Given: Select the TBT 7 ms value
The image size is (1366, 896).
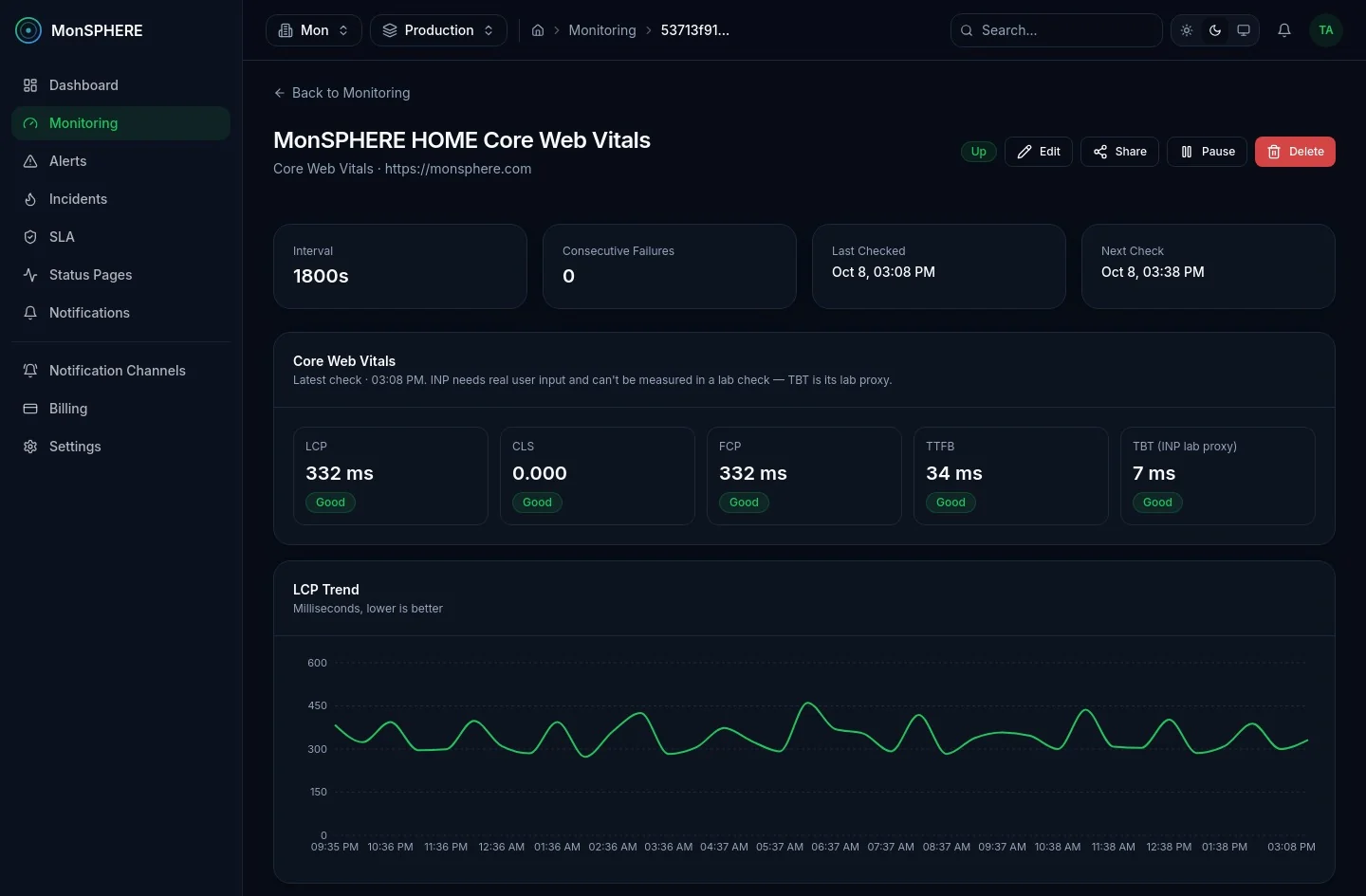Looking at the screenshot, I should tap(1154, 473).
